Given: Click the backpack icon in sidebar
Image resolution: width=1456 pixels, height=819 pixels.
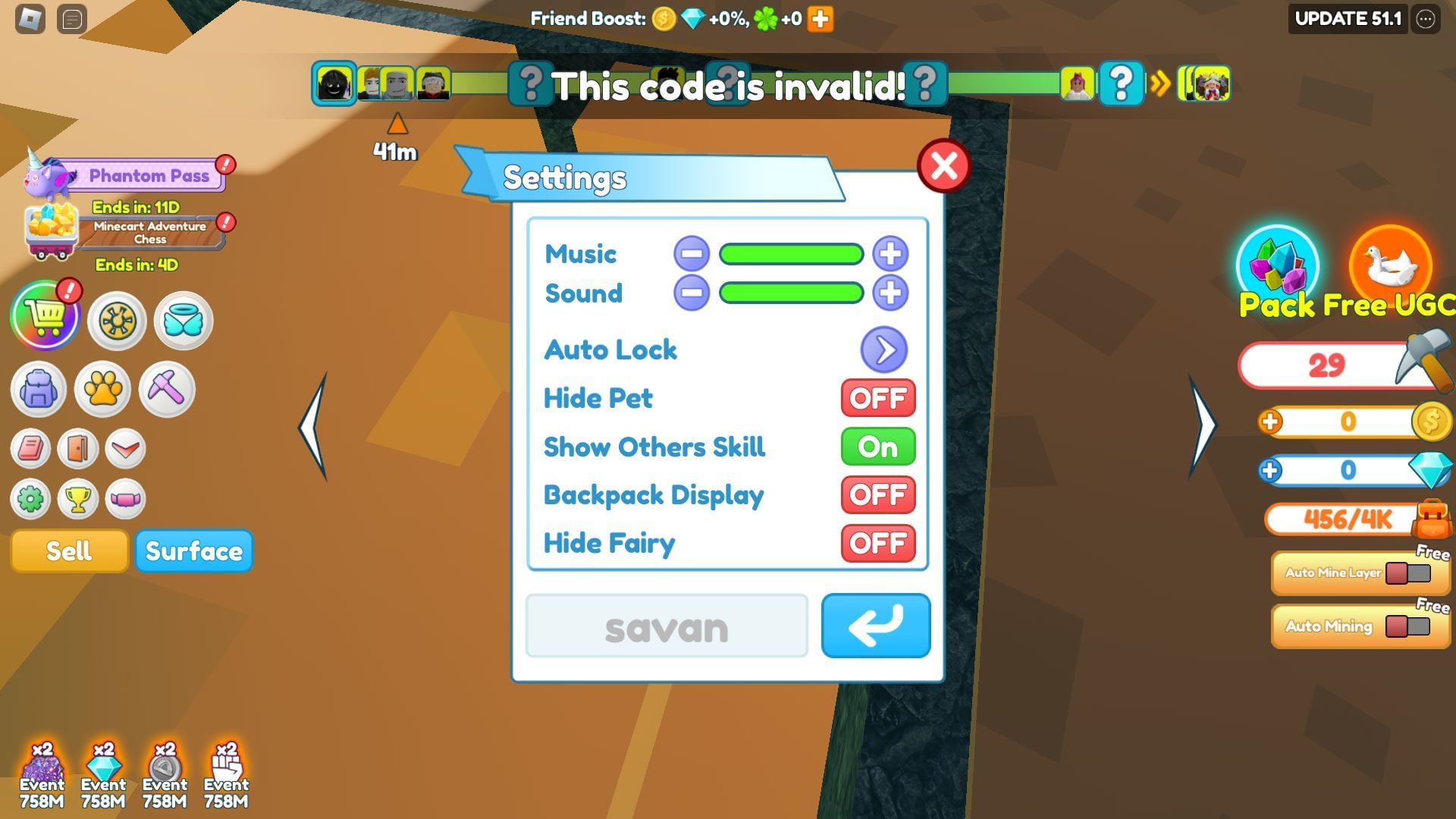Looking at the screenshot, I should 37,389.
